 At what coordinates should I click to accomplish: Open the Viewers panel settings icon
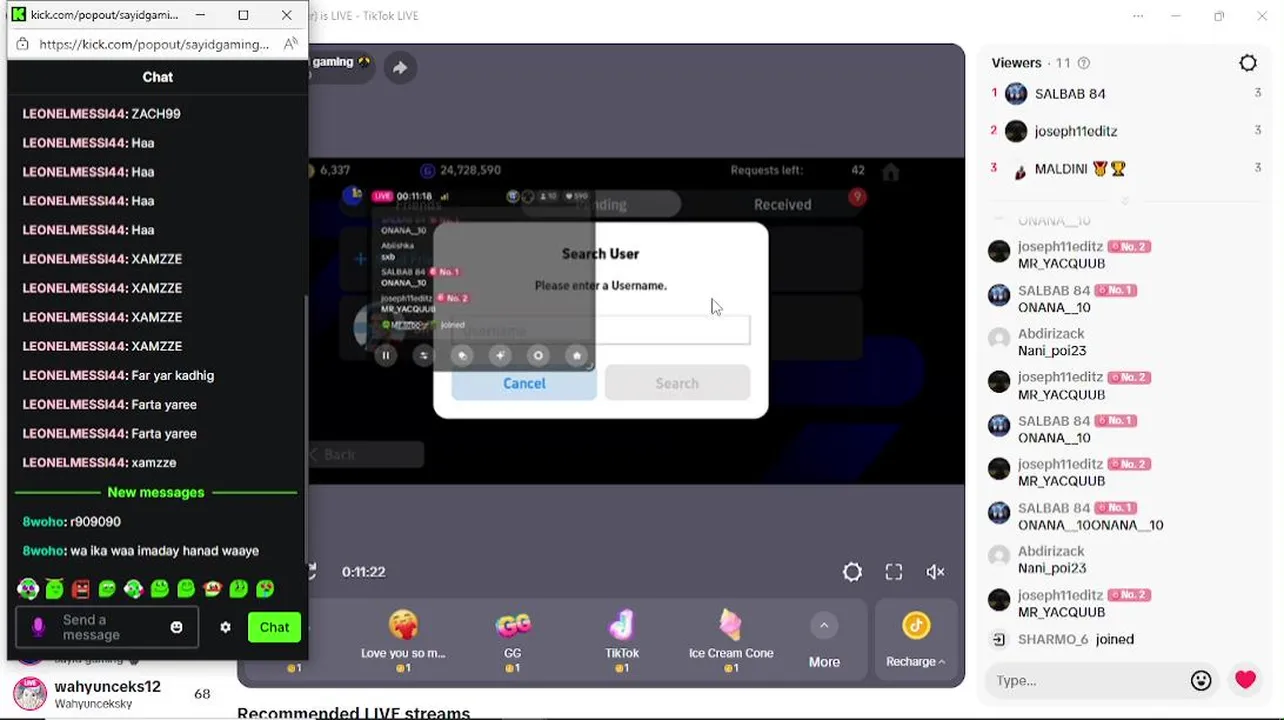point(1248,63)
